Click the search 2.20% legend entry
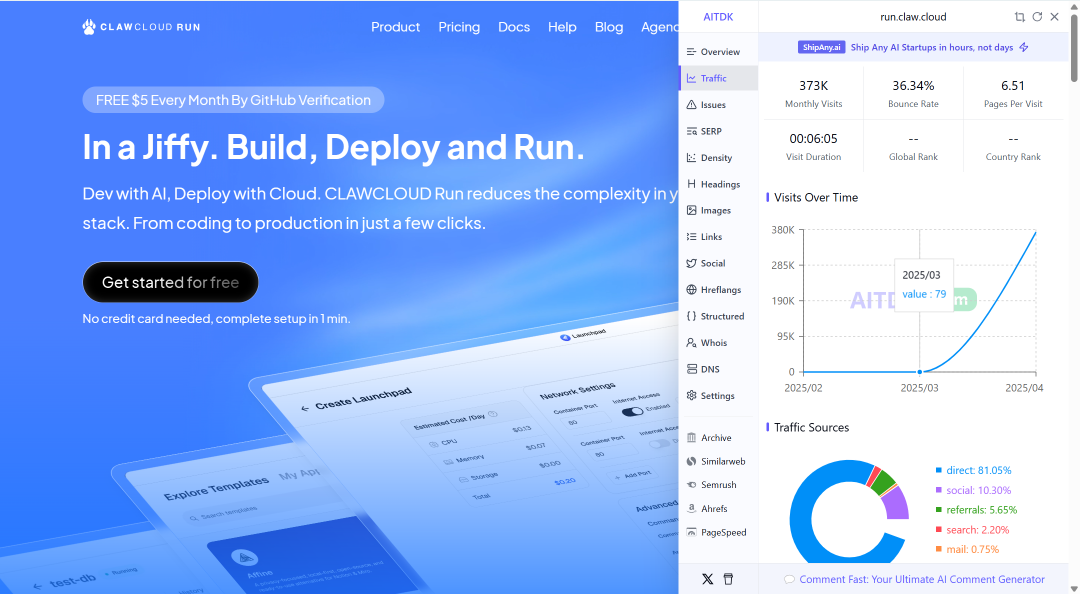 [x=972, y=530]
